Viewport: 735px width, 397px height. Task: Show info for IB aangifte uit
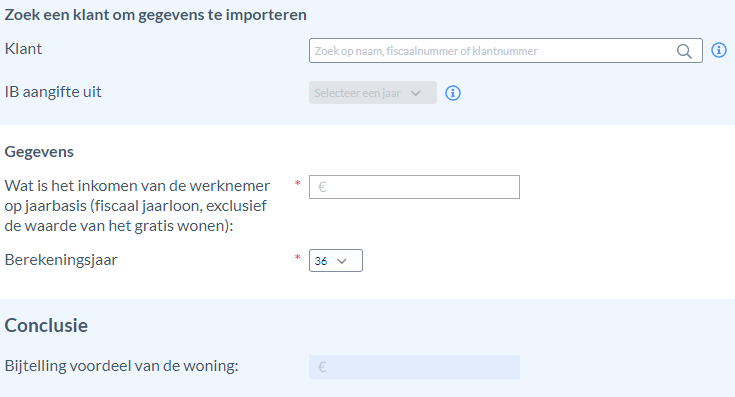[x=453, y=93]
